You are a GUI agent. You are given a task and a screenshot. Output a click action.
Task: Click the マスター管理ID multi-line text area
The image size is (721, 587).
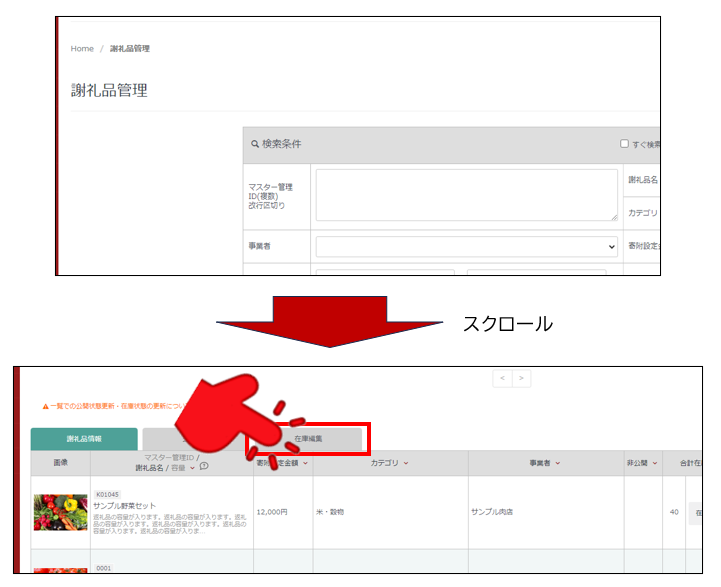pyautogui.click(x=467, y=194)
